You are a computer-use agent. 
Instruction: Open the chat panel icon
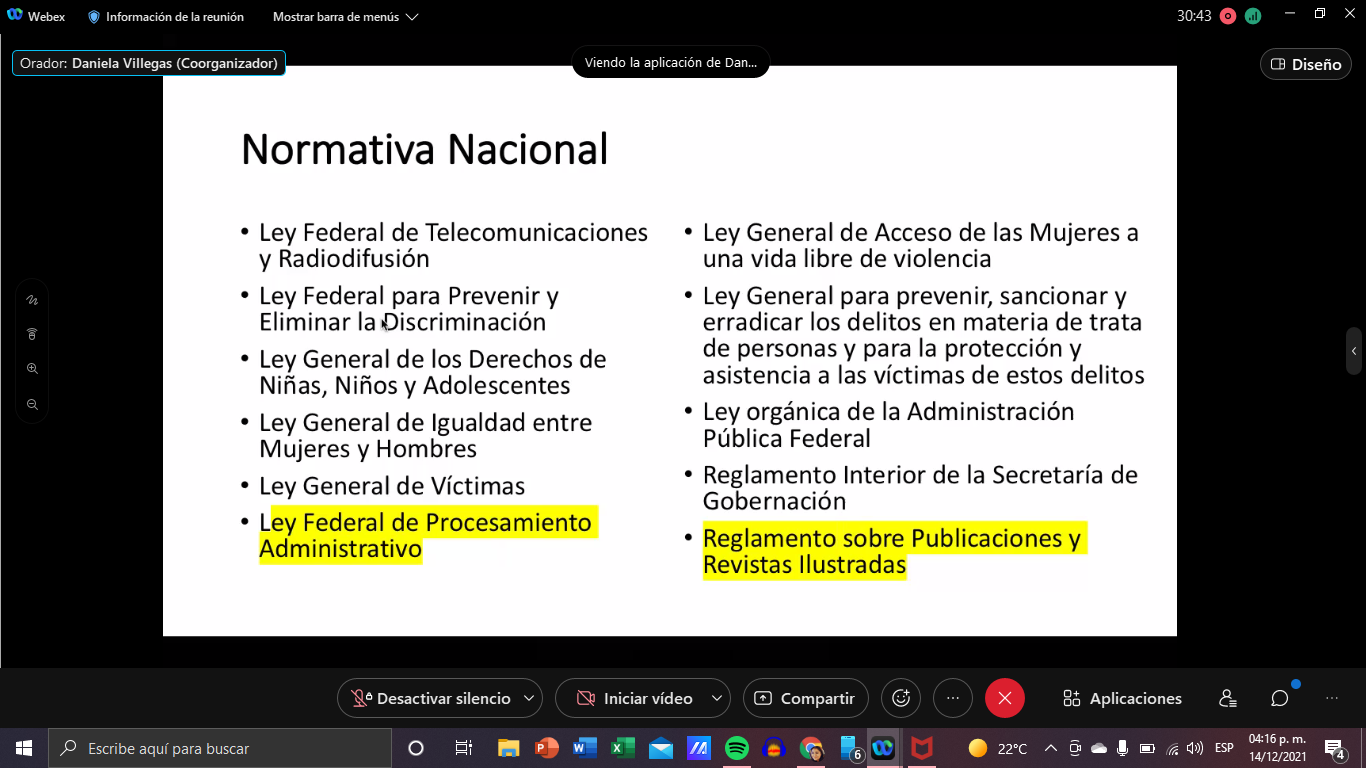point(1280,698)
